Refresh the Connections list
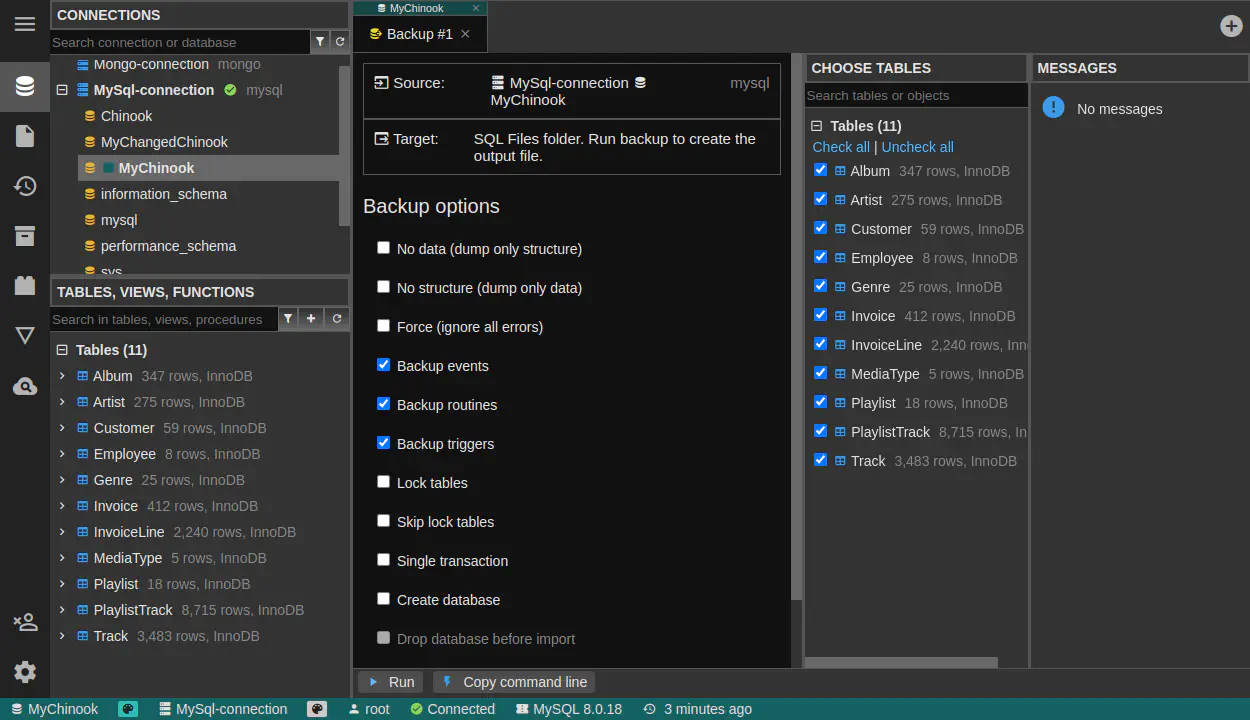Screen dimensions: 1250x720 [x=340, y=42]
